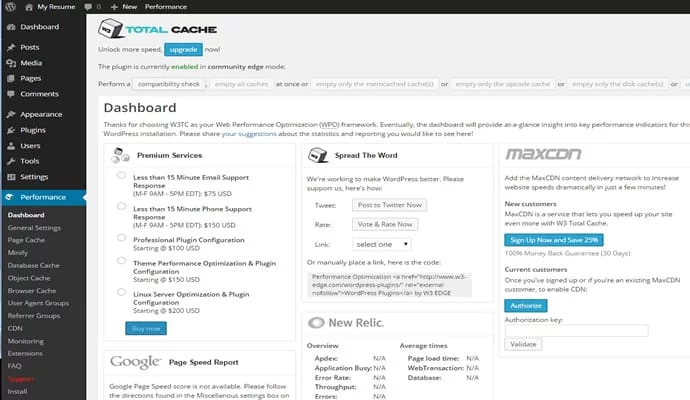
Task: Click the Authorization key input field
Action: (x=576, y=330)
